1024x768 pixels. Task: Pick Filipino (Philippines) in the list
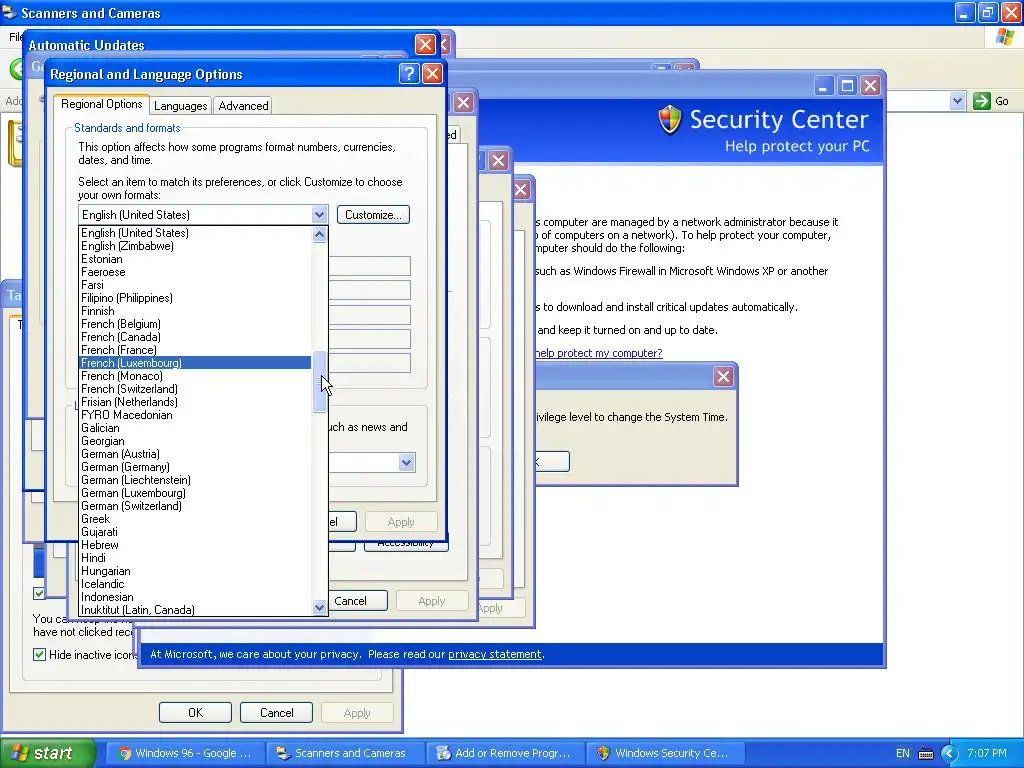(x=195, y=298)
